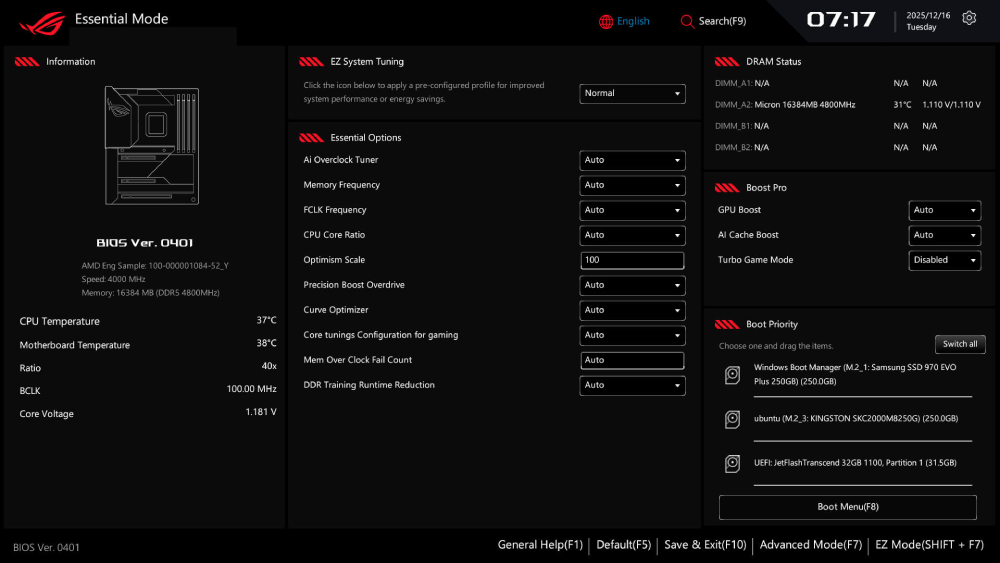
Task: Select the JetFlash Transcend UEFI drive icon
Action: coord(733,464)
